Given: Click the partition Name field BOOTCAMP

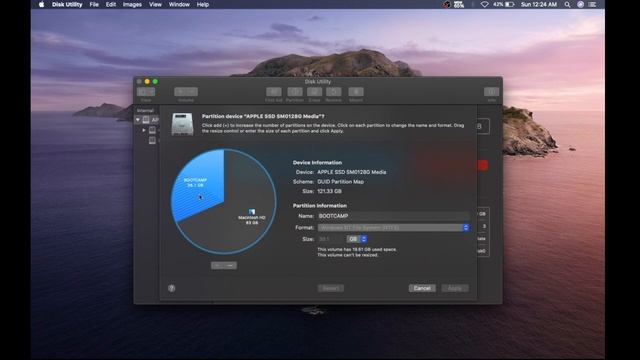Looking at the screenshot, I should (x=393, y=216).
